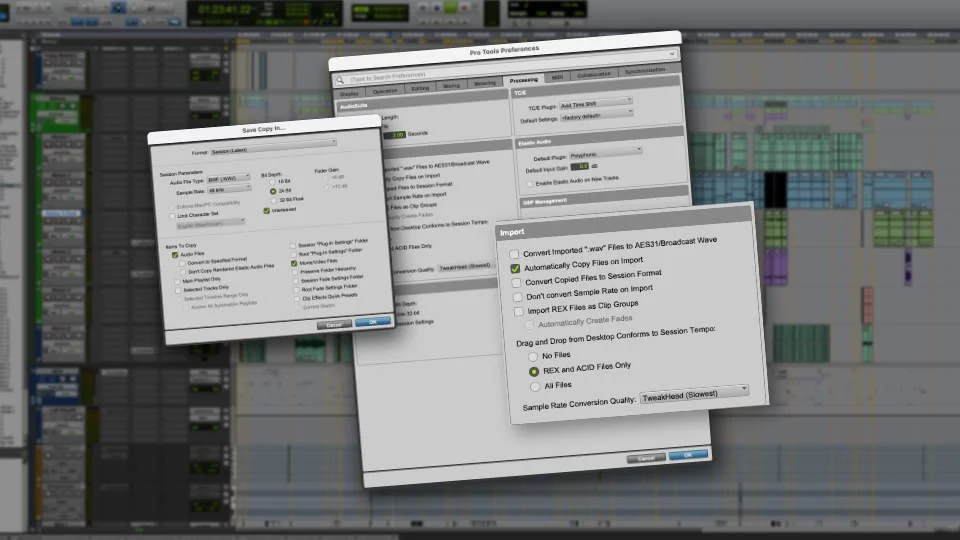This screenshot has height=540, width=960.
Task: Open the MIDI tab in Preferences
Action: tap(558, 77)
